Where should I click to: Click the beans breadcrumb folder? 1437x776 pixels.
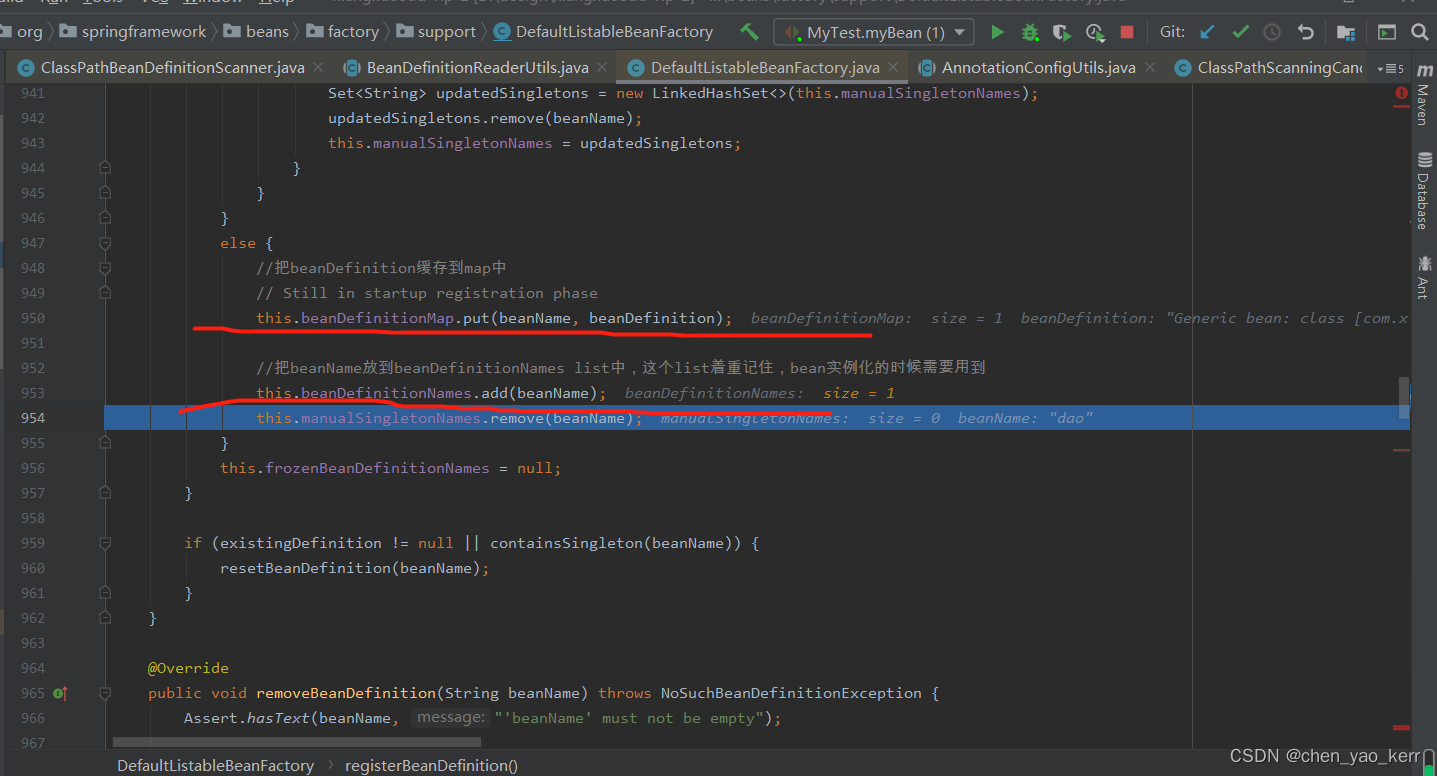pyautogui.click(x=257, y=32)
